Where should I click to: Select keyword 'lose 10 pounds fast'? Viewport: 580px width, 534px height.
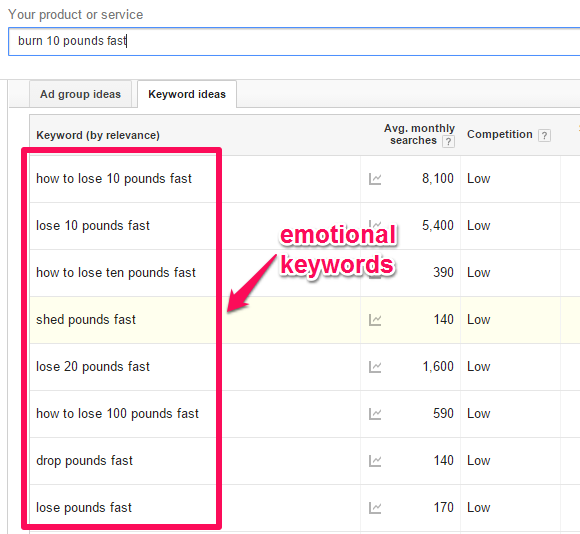click(x=93, y=226)
